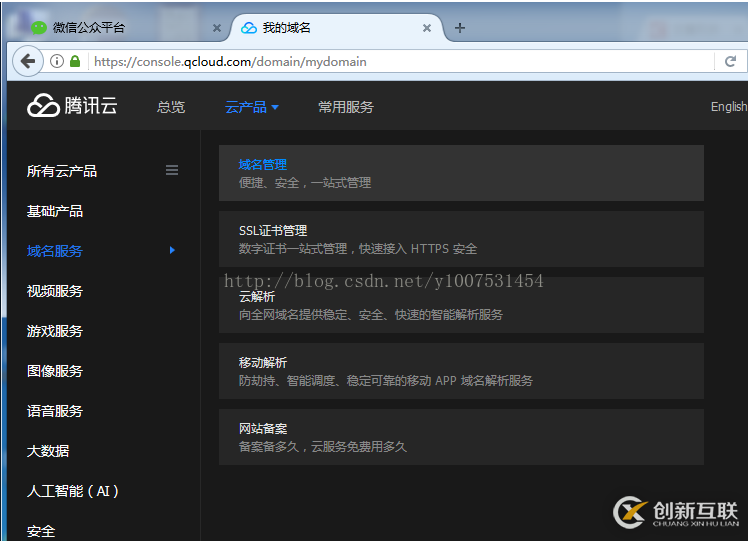Select 安全 in the sidebar
Viewport: 748px width, 541px height.
[41, 531]
